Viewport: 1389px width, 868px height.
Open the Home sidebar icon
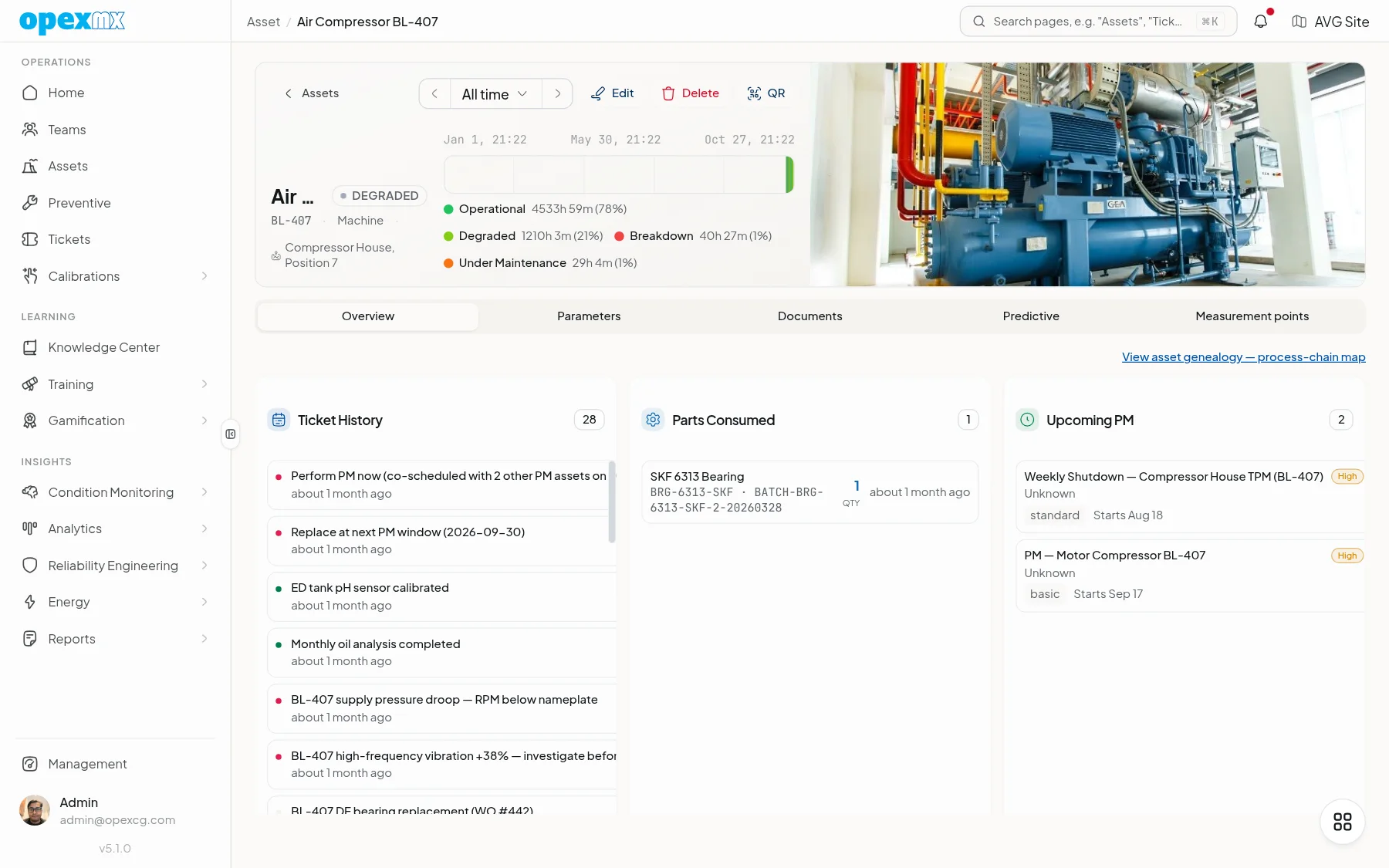click(x=30, y=93)
